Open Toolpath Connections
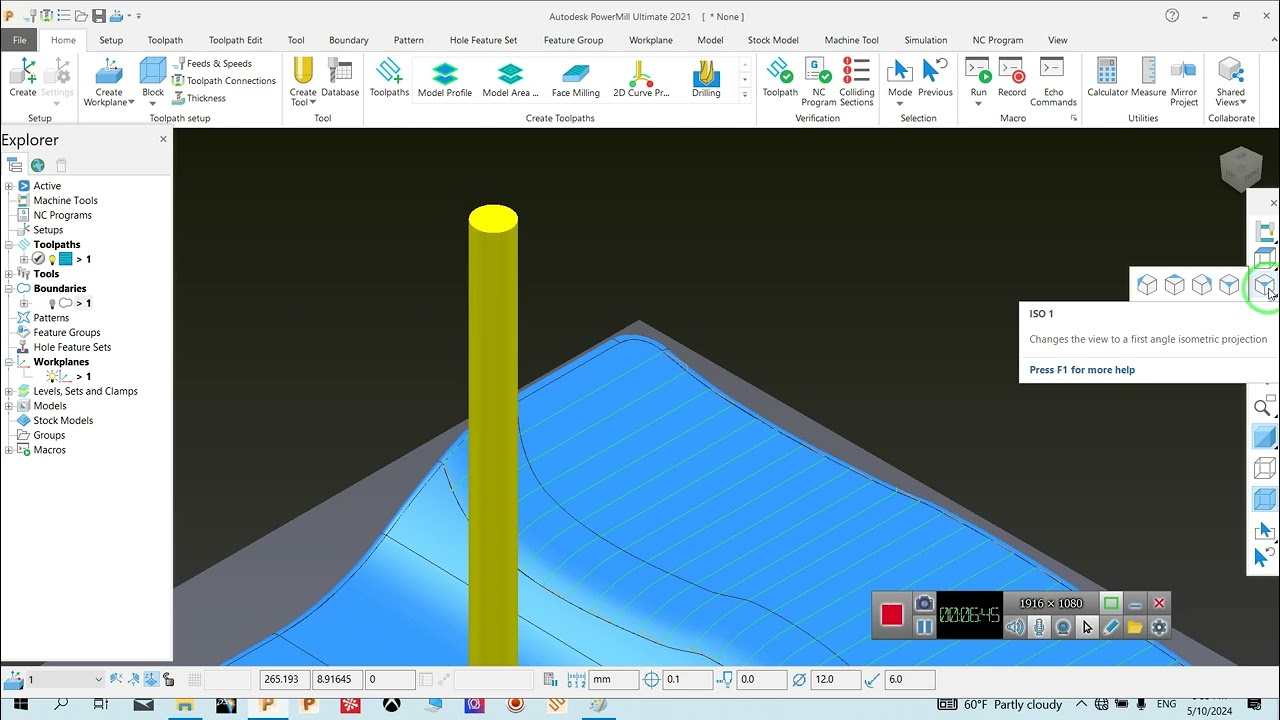 click(223, 81)
